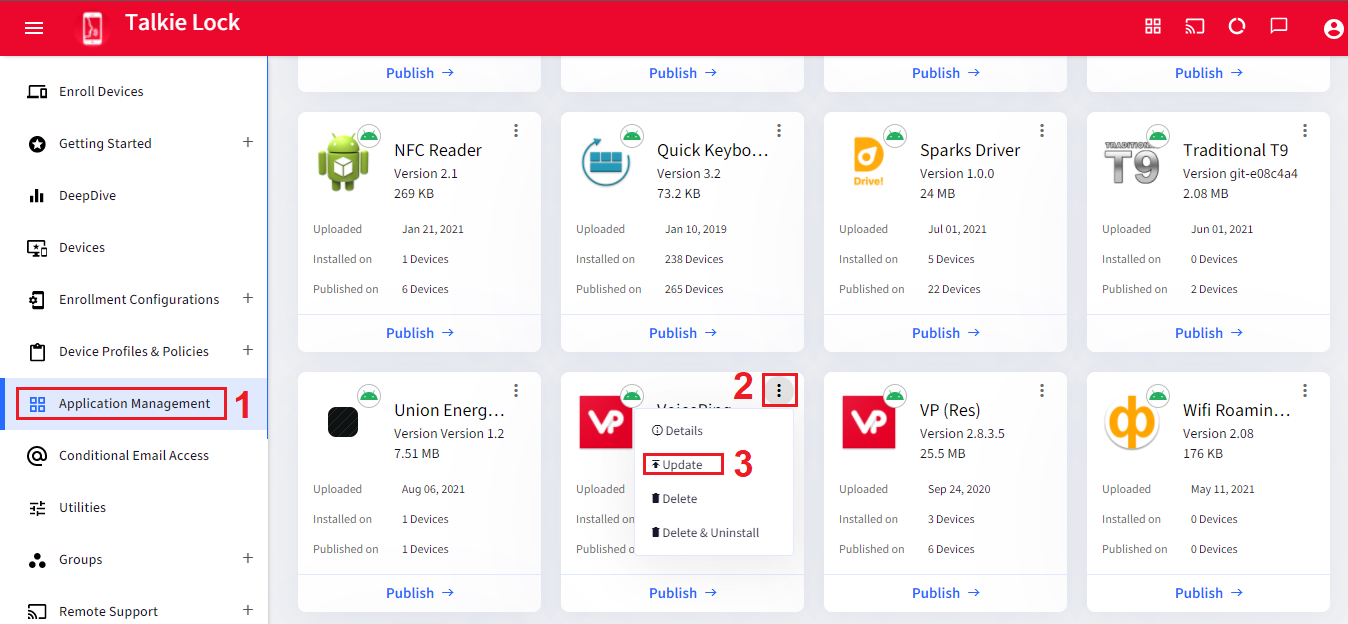The image size is (1348, 624).
Task: Click the Talkie Lock title text
Action: click(182, 22)
